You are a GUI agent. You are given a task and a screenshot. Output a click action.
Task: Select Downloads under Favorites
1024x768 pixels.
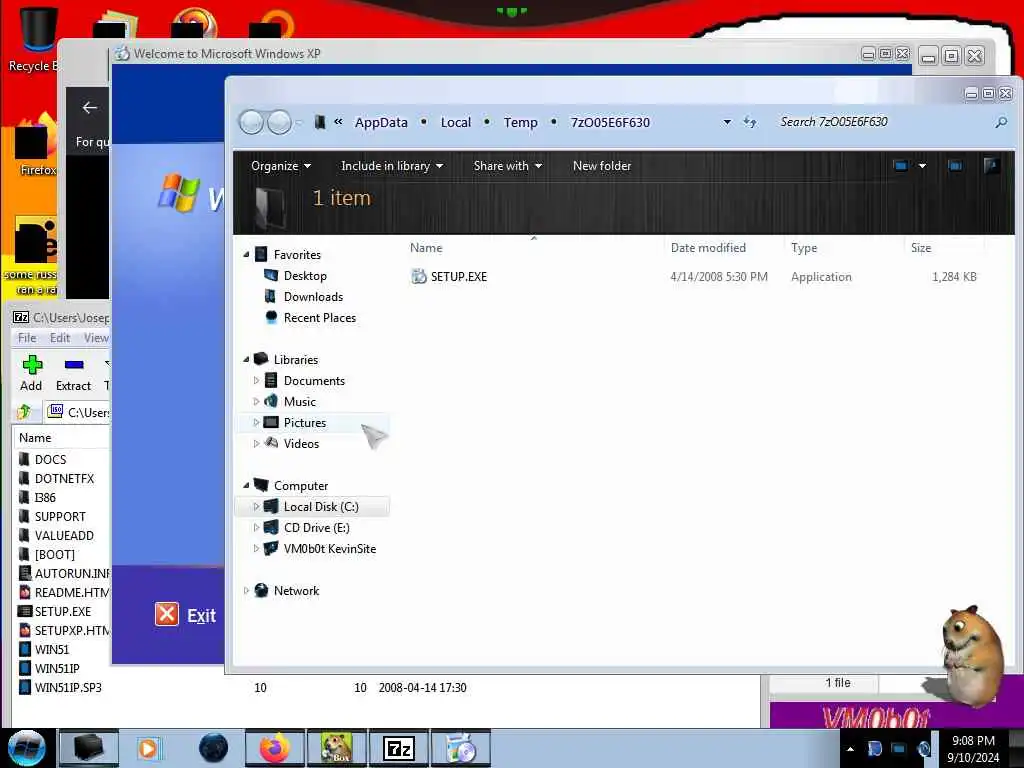click(x=313, y=296)
